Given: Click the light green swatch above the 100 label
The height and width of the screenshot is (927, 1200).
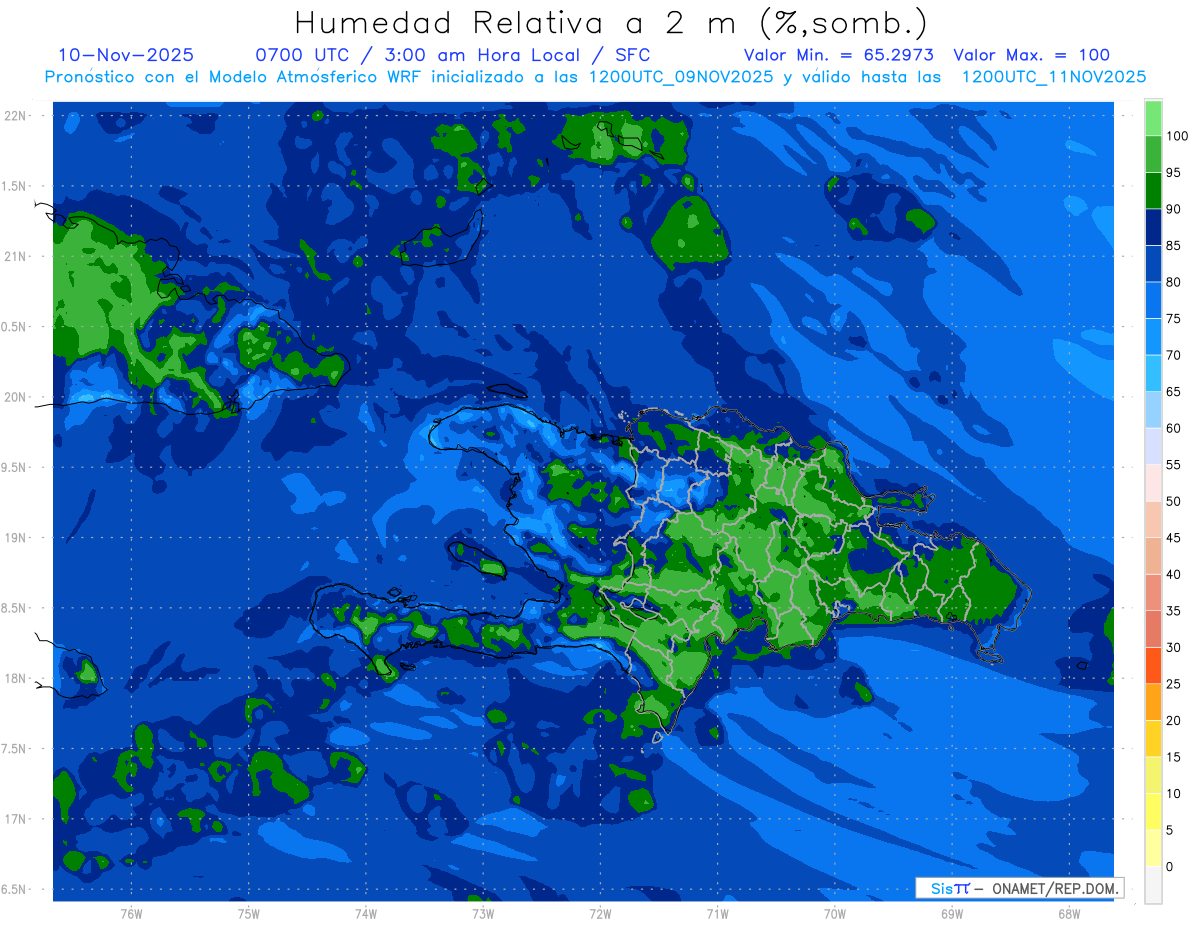Looking at the screenshot, I should click(1153, 118).
